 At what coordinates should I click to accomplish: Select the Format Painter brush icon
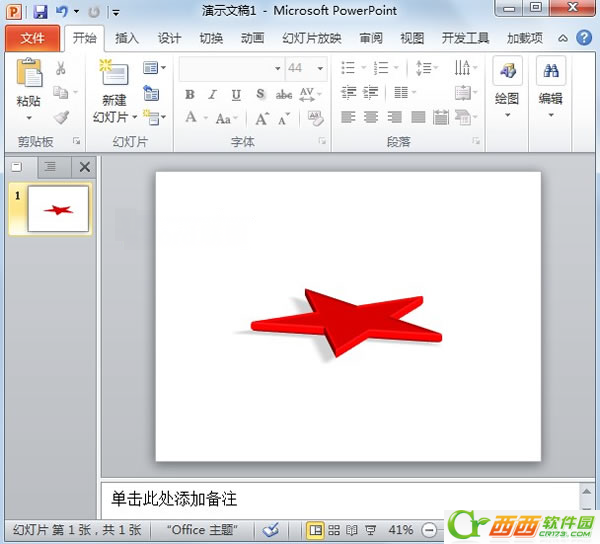61,117
